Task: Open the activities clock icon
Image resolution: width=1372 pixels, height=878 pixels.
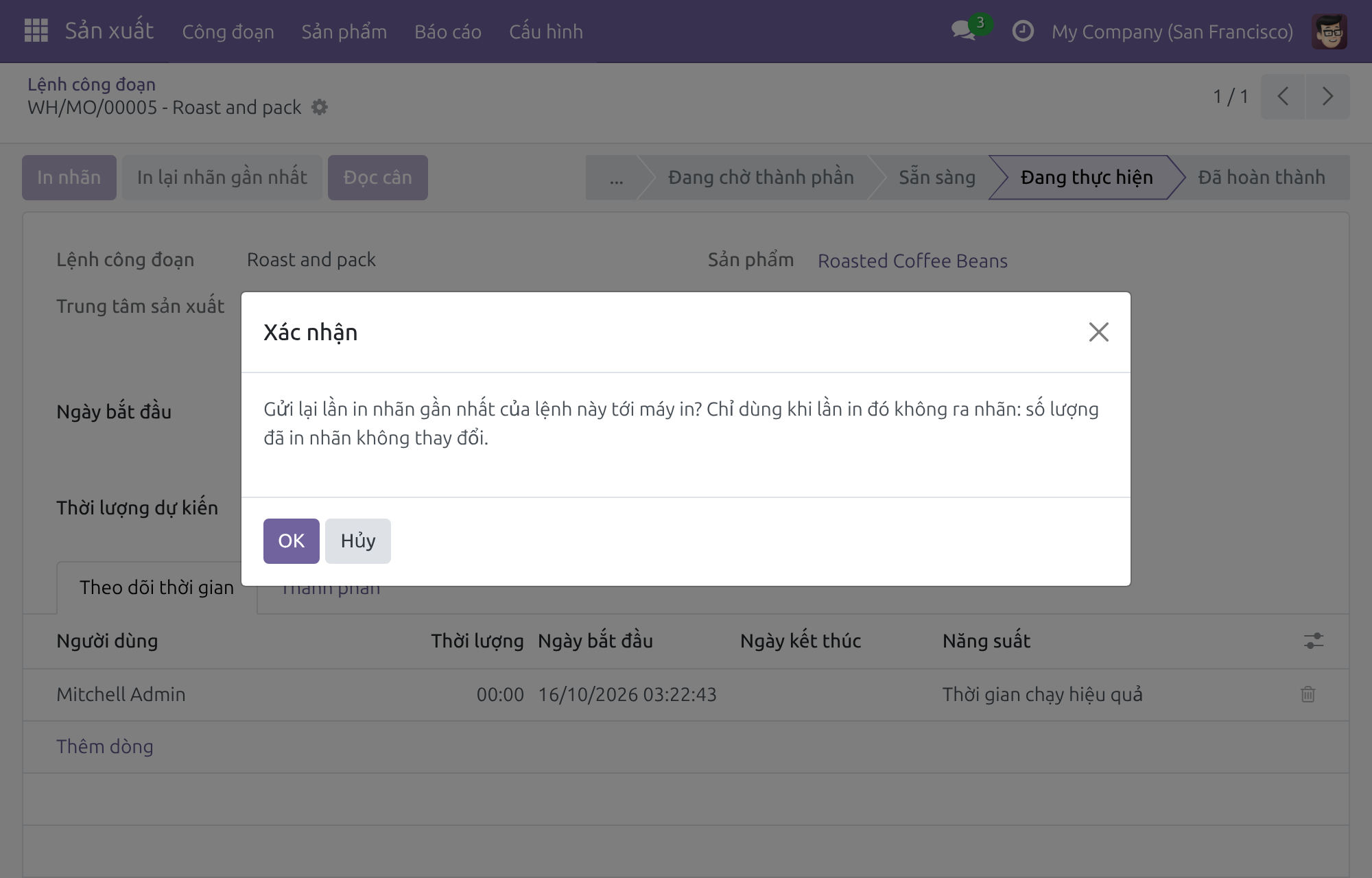Action: pos(1022,31)
